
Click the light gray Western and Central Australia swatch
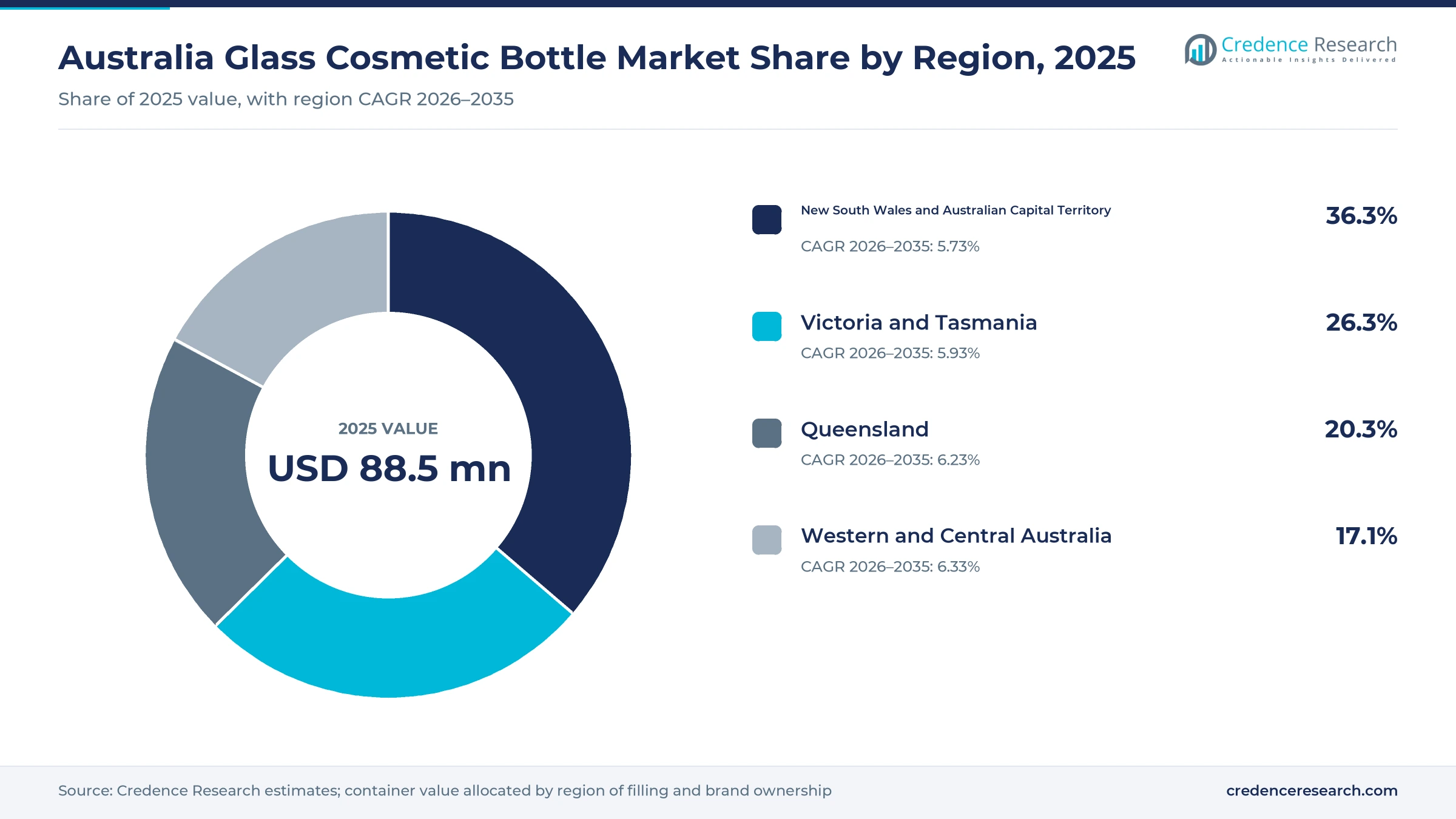[767, 540]
